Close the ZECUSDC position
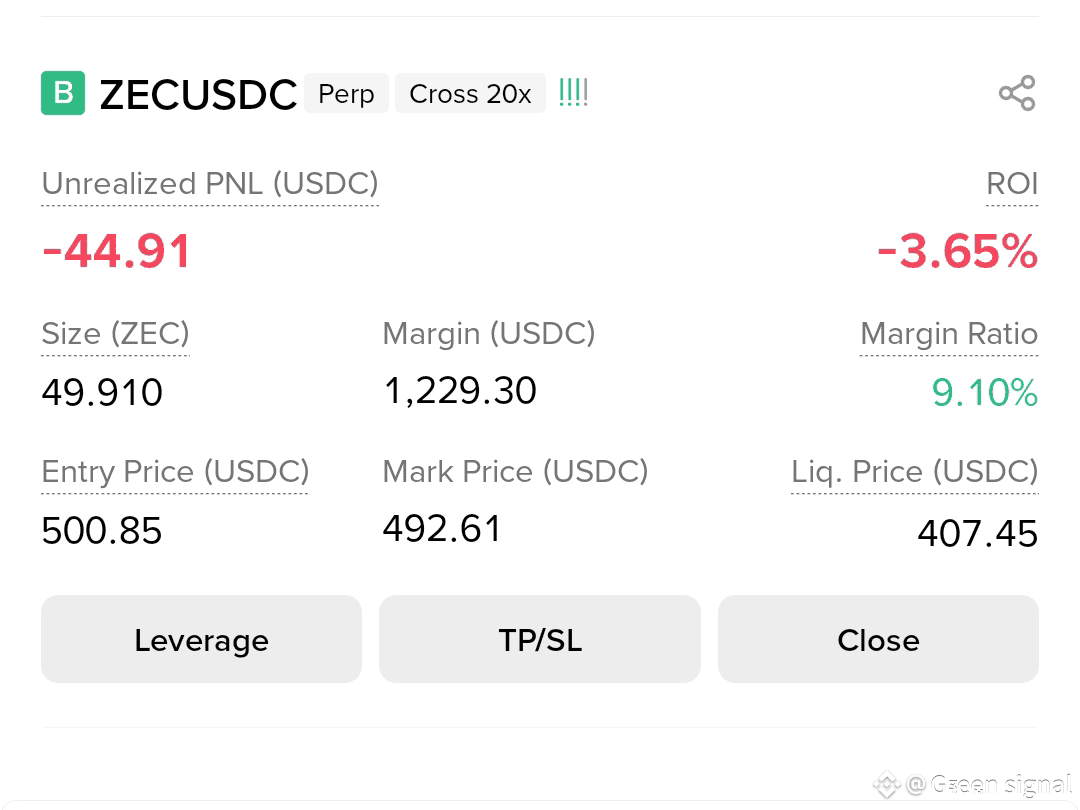Viewport: 1080px width, 810px height. (878, 639)
